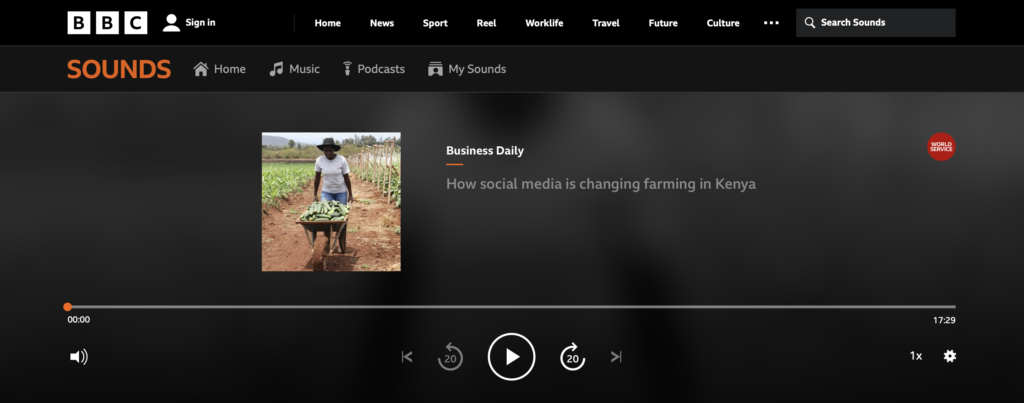The width and height of the screenshot is (1024, 403).
Task: Click the Sign in user icon
Action: tap(171, 23)
